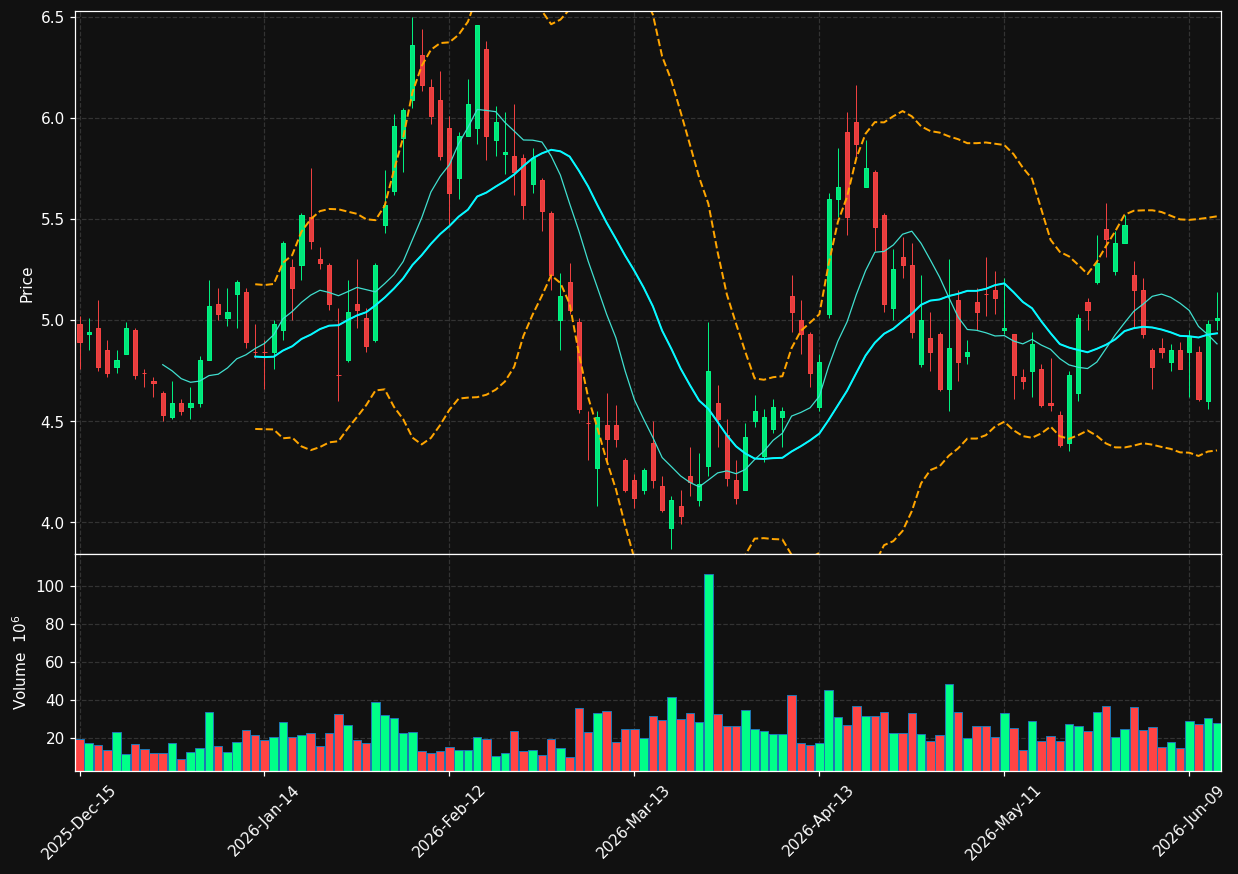This screenshot has height=874, width=1238.
Task: Click the 5.0 price tick label
Action: [53, 320]
